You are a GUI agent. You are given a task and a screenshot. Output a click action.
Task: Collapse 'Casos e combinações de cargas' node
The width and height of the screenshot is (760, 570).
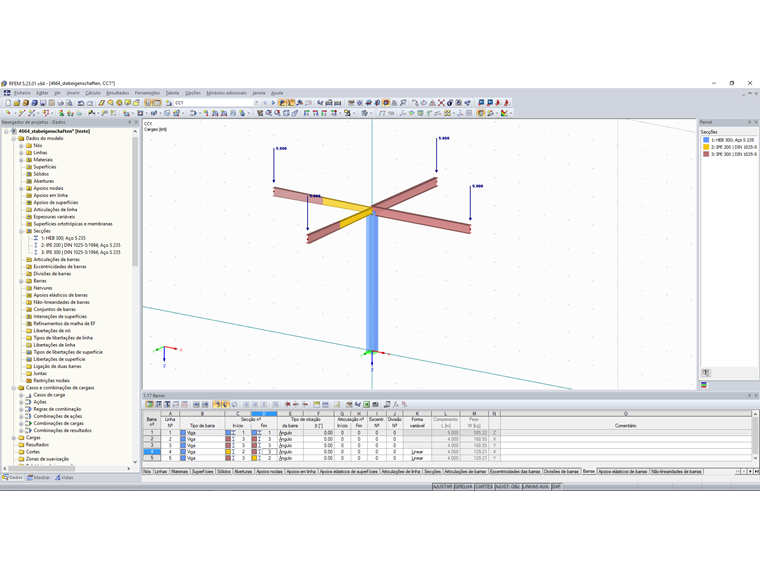point(14,388)
